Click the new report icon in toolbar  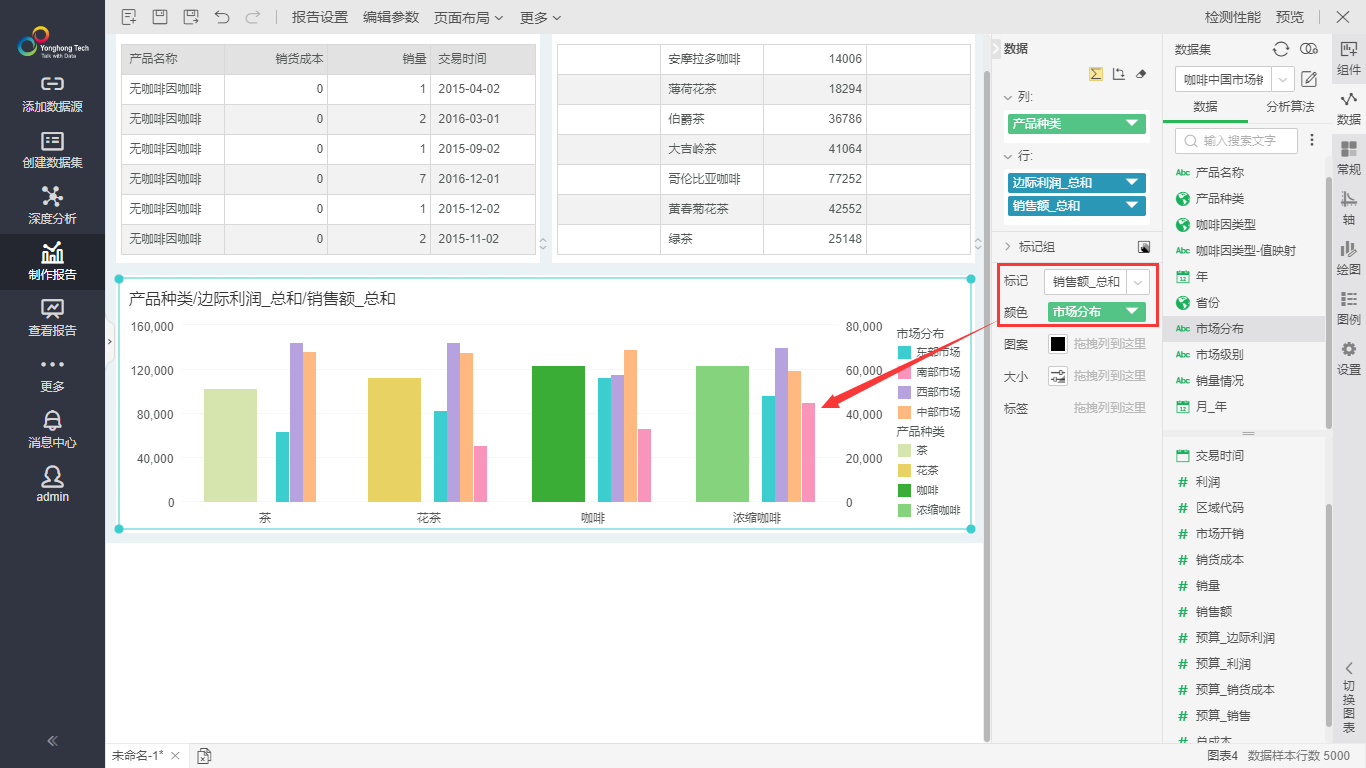pyautogui.click(x=128, y=17)
